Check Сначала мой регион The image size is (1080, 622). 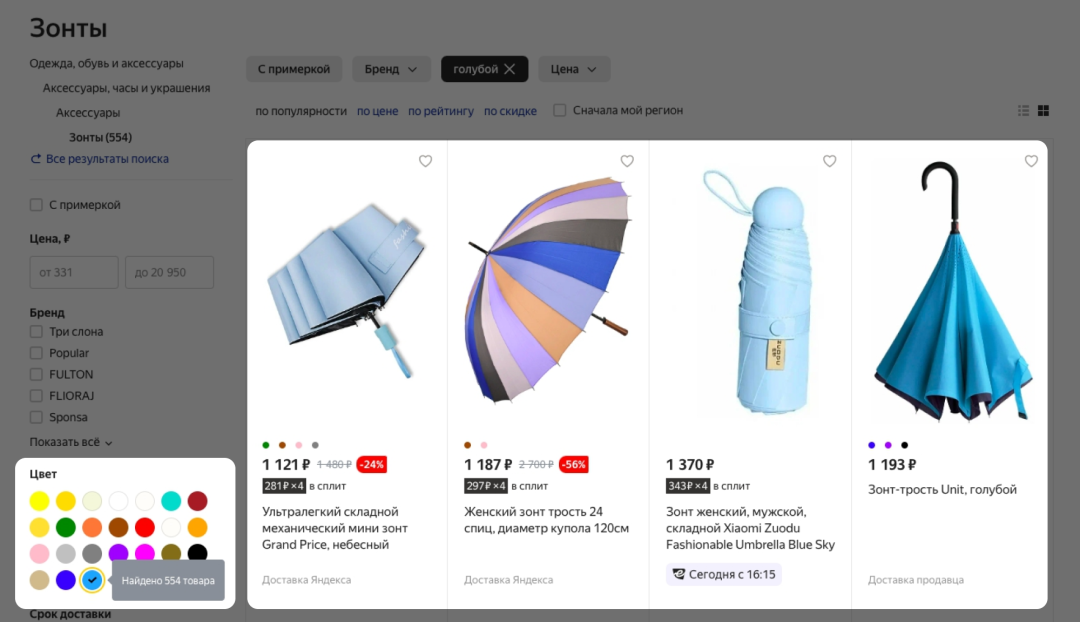(561, 111)
